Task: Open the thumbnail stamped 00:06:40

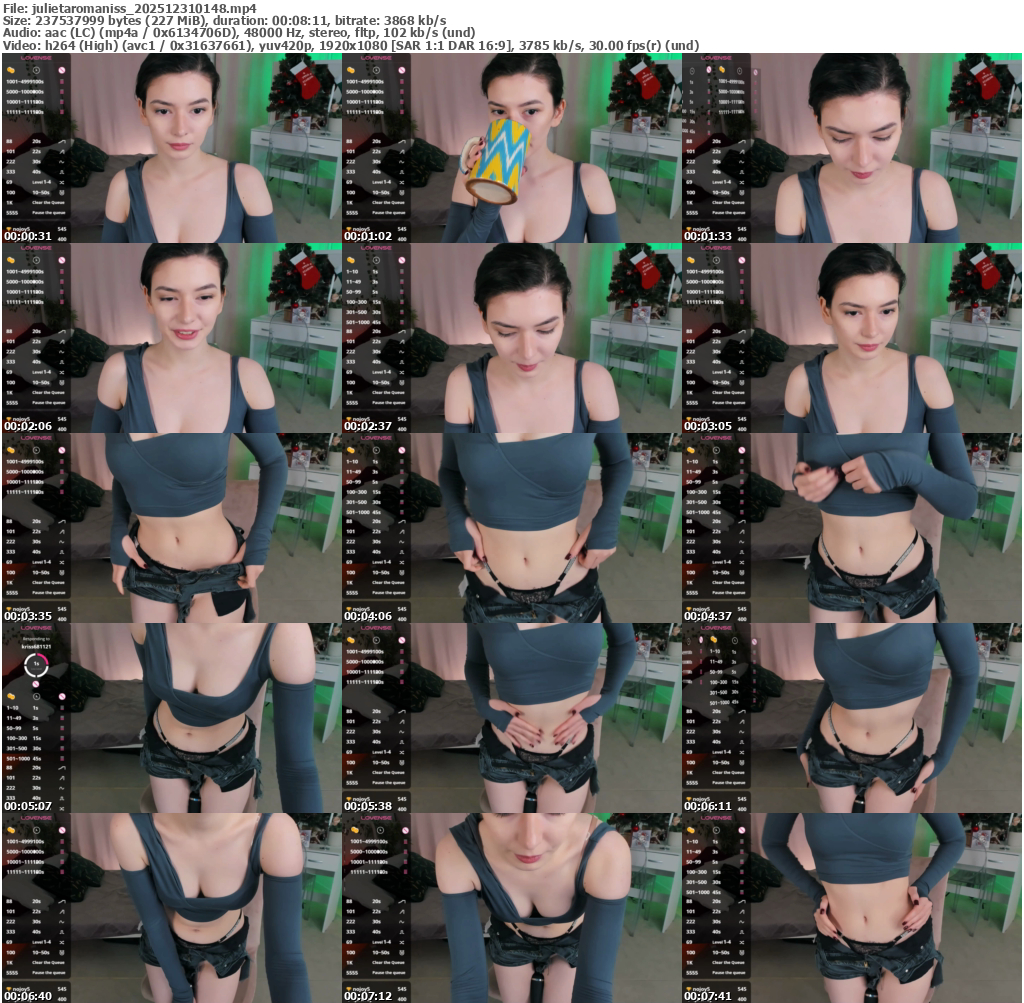Action: tap(171, 908)
